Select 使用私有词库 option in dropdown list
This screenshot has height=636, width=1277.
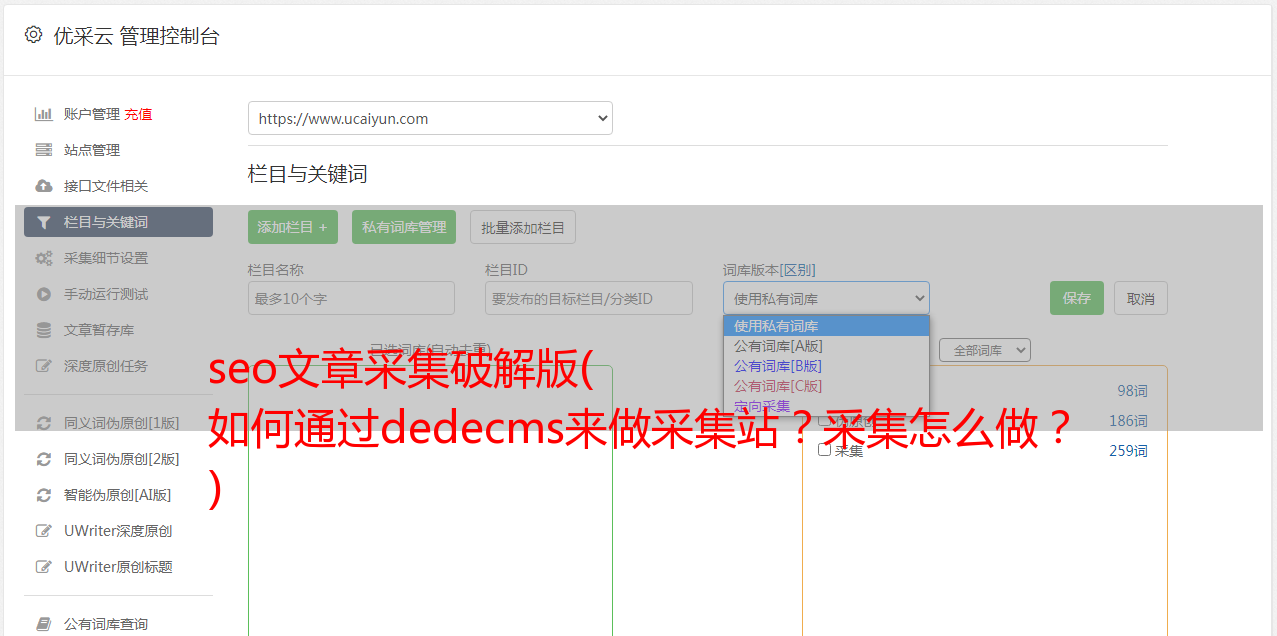[x=826, y=326]
